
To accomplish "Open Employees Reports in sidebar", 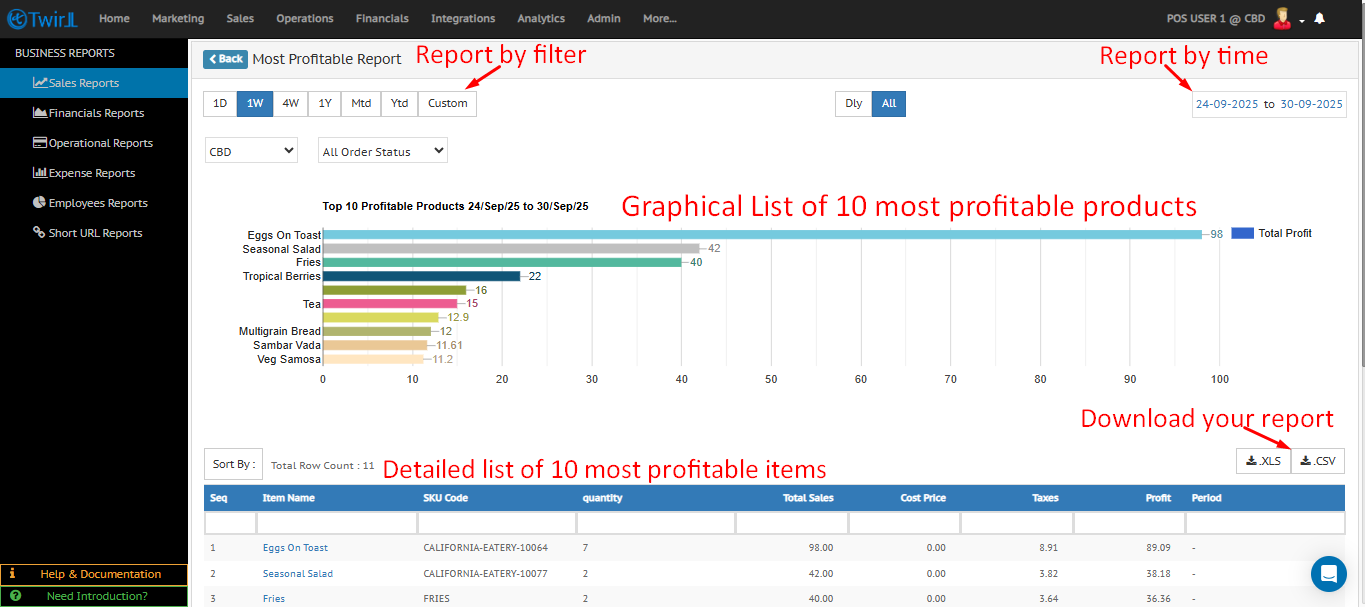I will pos(97,203).
